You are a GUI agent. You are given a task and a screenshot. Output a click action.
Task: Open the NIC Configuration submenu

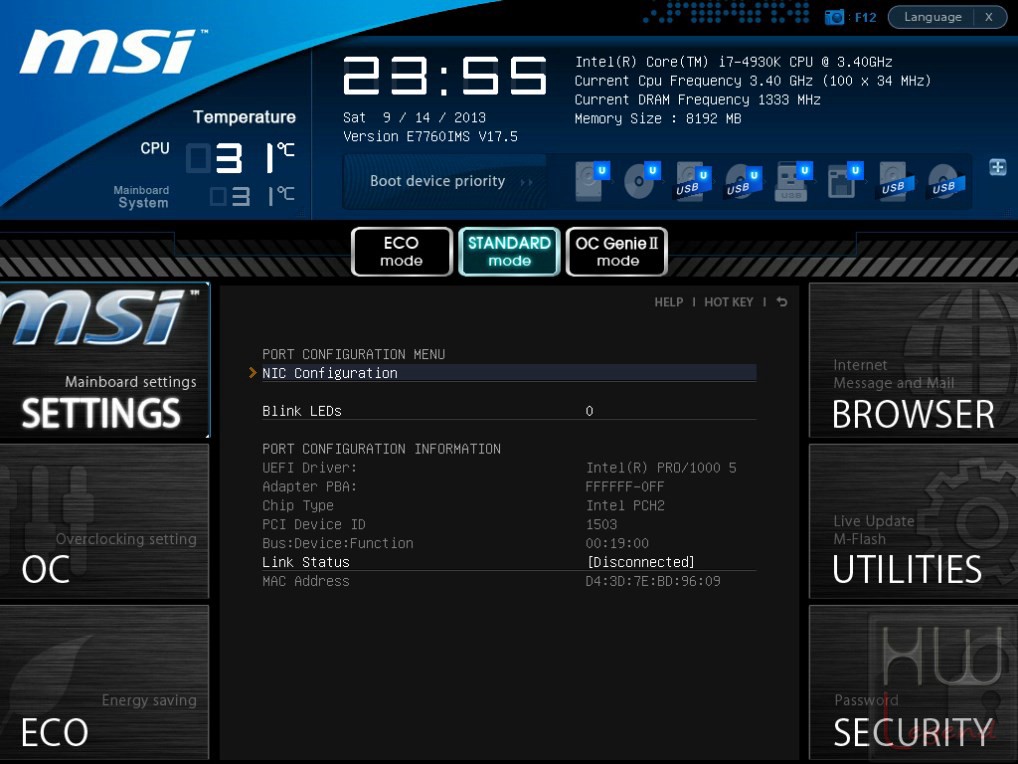point(509,373)
